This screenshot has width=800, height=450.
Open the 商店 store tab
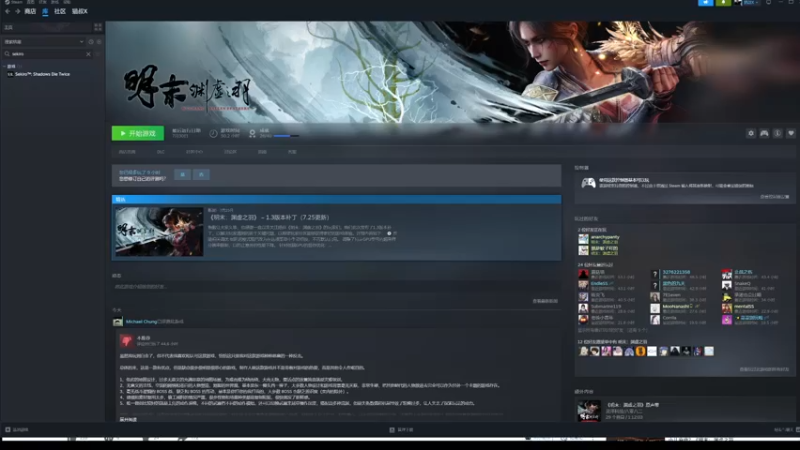30,11
